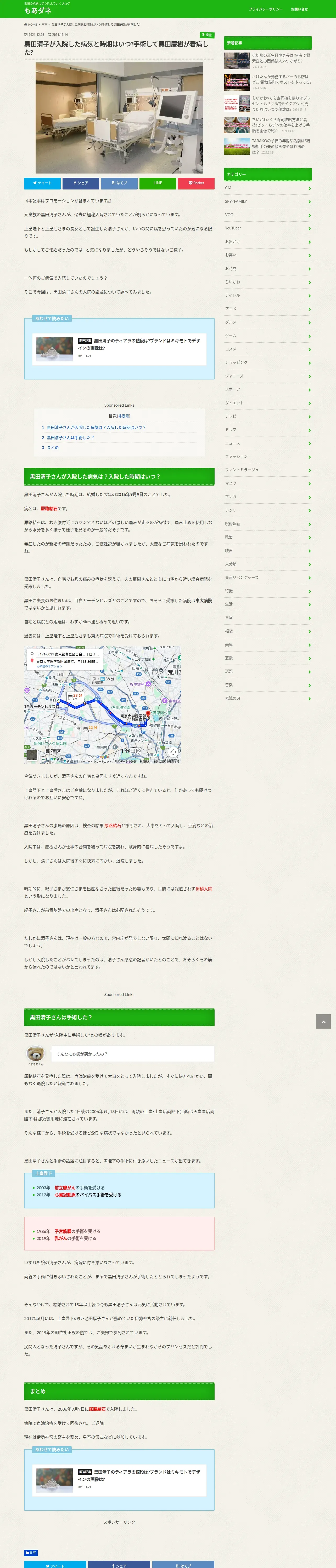Open the ドラマ category in the sidebar
Viewport: 336px width, 1568px height.
click(x=268, y=430)
